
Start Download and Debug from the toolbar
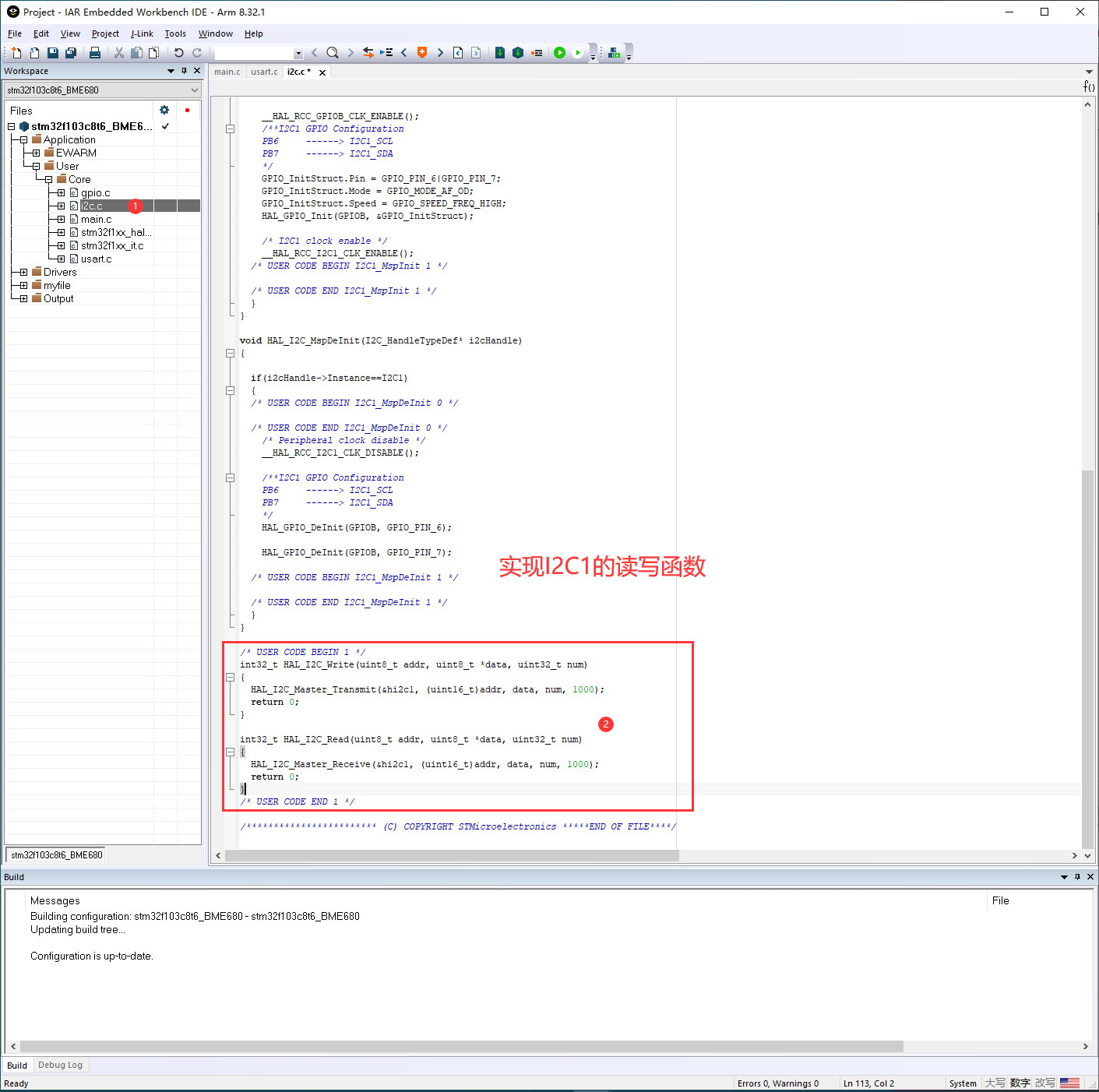click(x=559, y=52)
